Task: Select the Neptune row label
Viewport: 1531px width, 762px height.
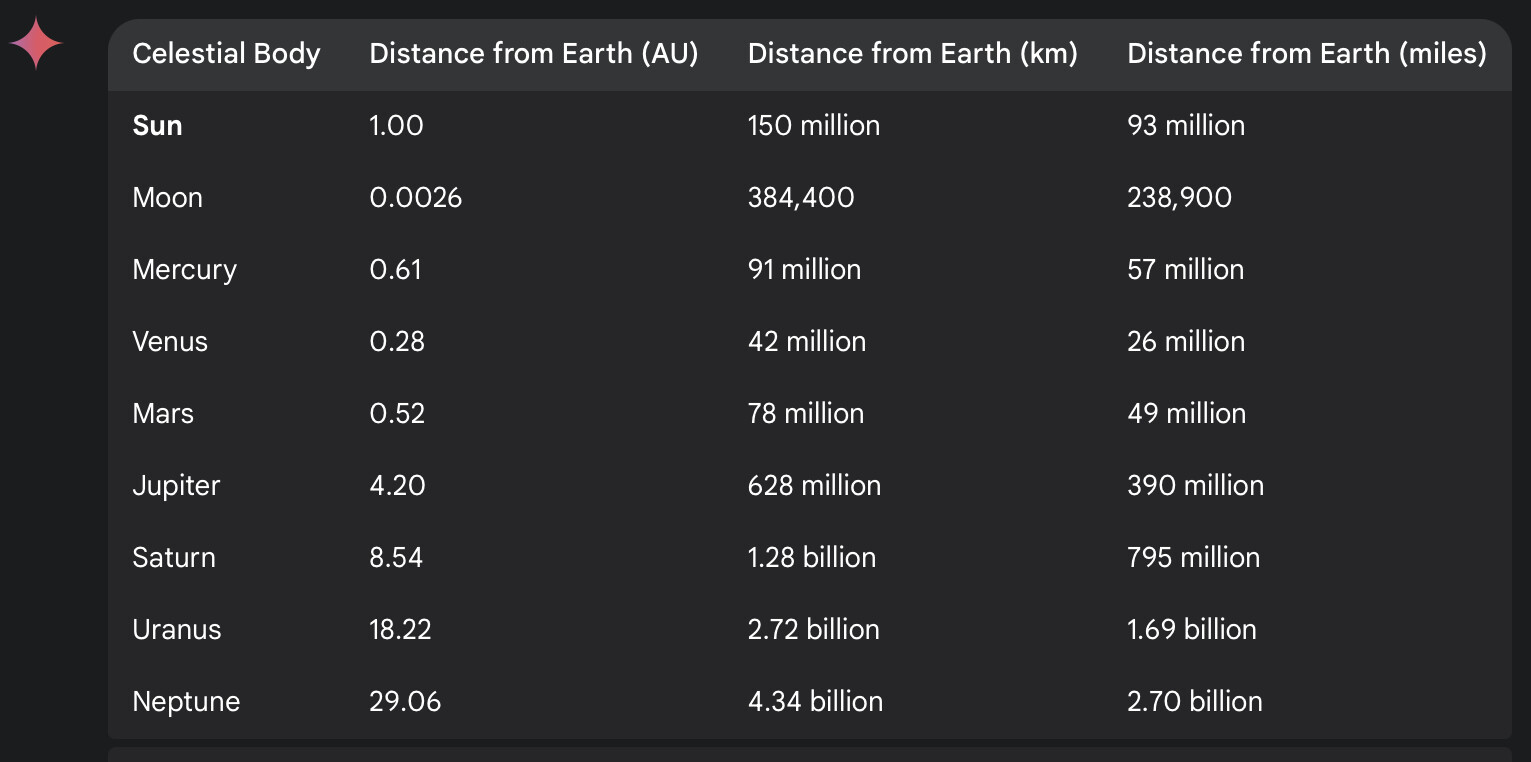Action: pyautogui.click(x=186, y=701)
